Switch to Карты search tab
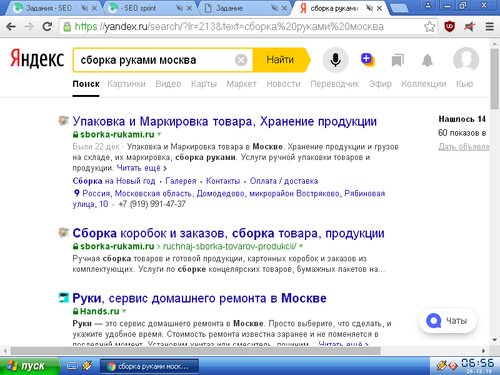Screen dimensions: 500x375 (204, 84)
